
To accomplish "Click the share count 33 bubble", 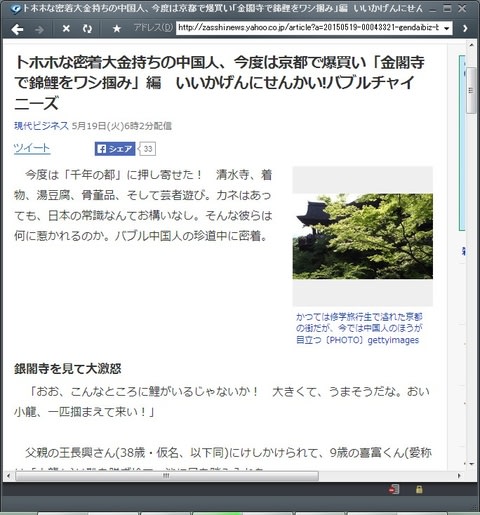I will 148,149.
